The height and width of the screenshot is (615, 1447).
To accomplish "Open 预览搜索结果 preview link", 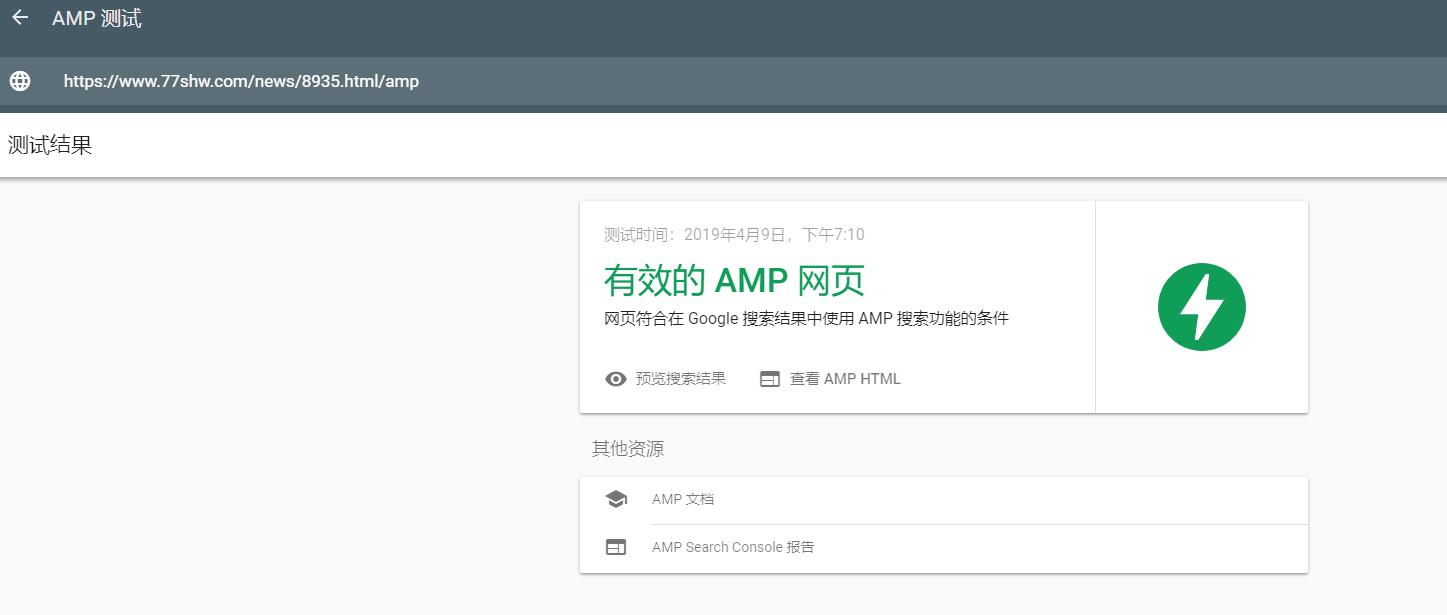I will 680,379.
